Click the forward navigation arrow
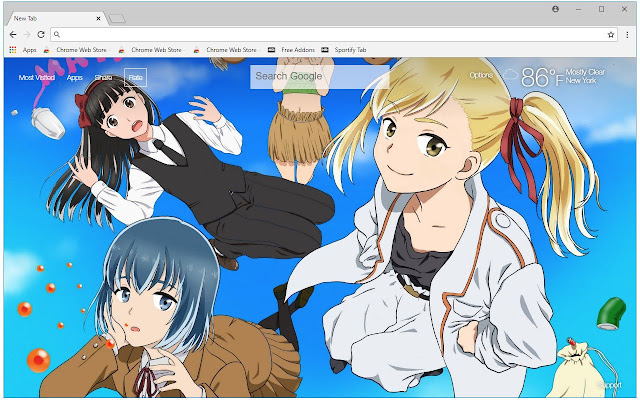 [27, 35]
